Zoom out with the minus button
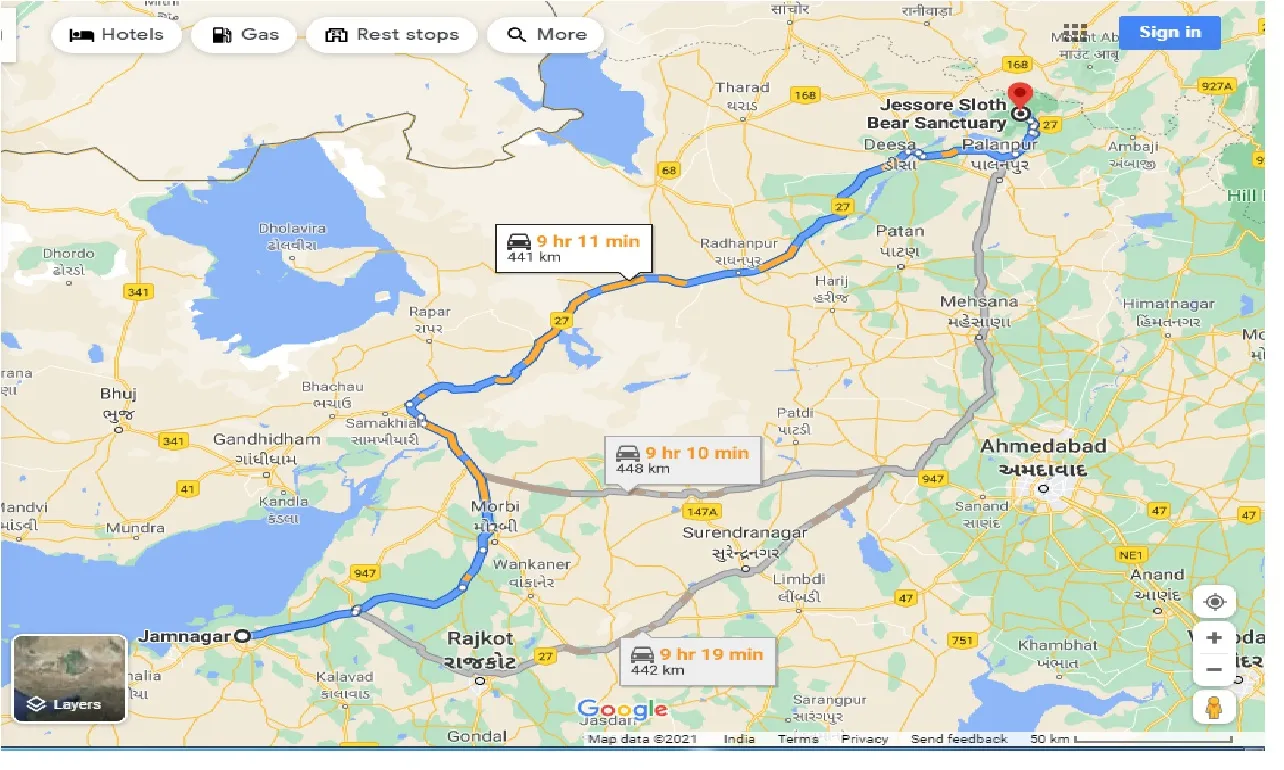This screenshot has height=770, width=1284. point(1214,670)
